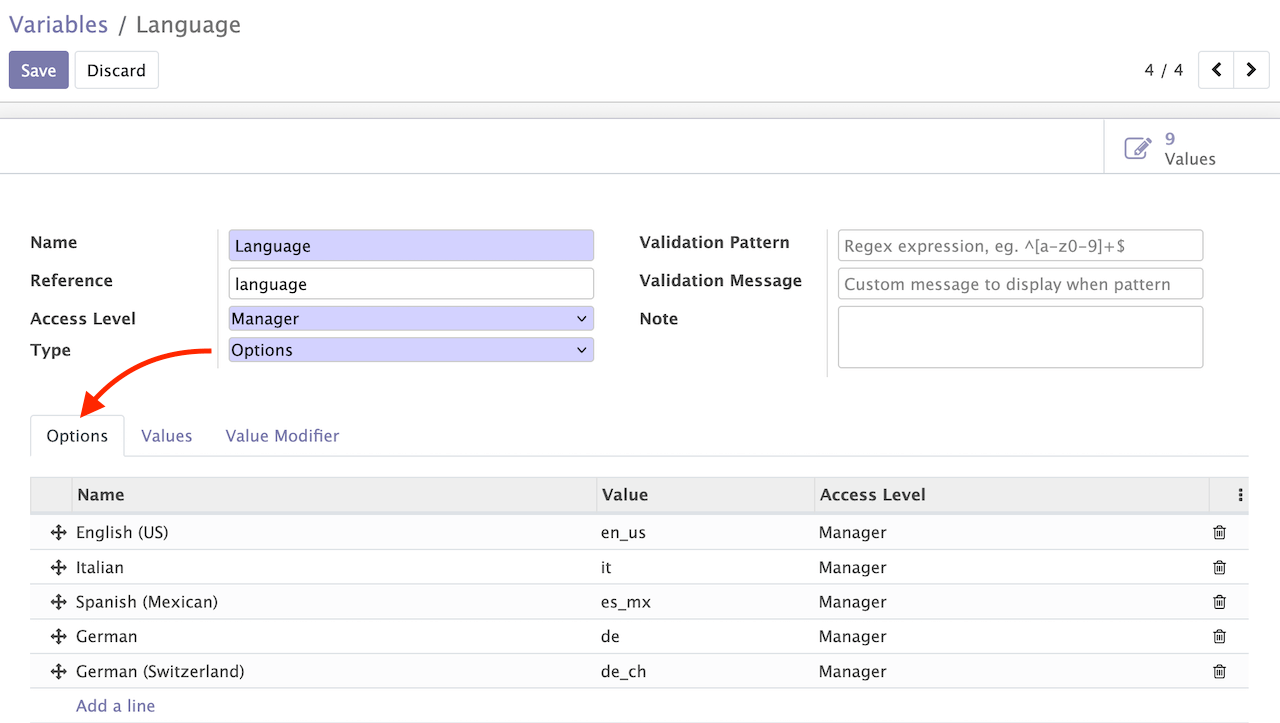Viewport: 1280px width, 723px height.
Task: Click the drag handle beside German
Action: (x=58, y=636)
